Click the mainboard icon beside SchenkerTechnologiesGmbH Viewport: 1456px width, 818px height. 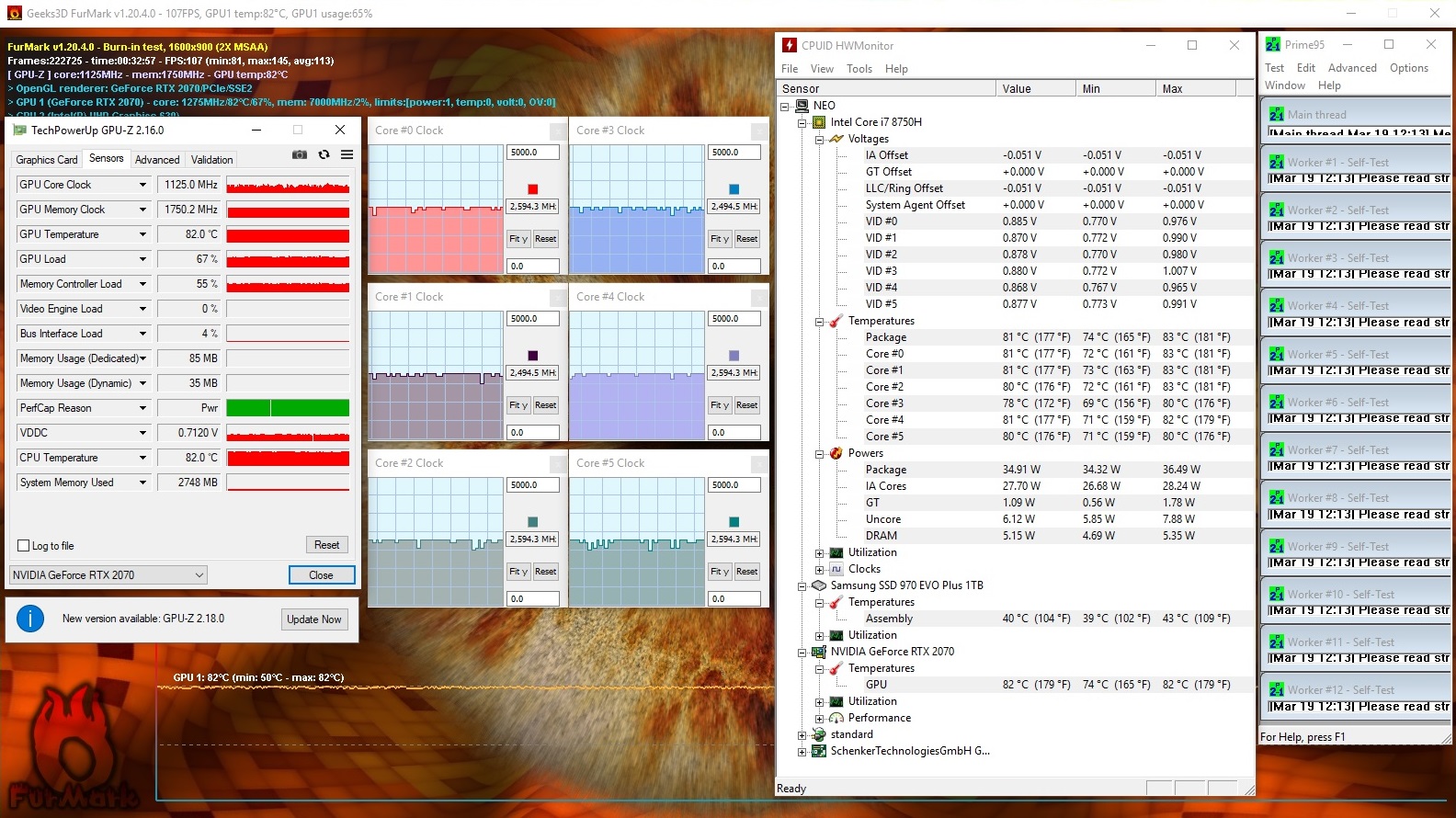point(819,751)
